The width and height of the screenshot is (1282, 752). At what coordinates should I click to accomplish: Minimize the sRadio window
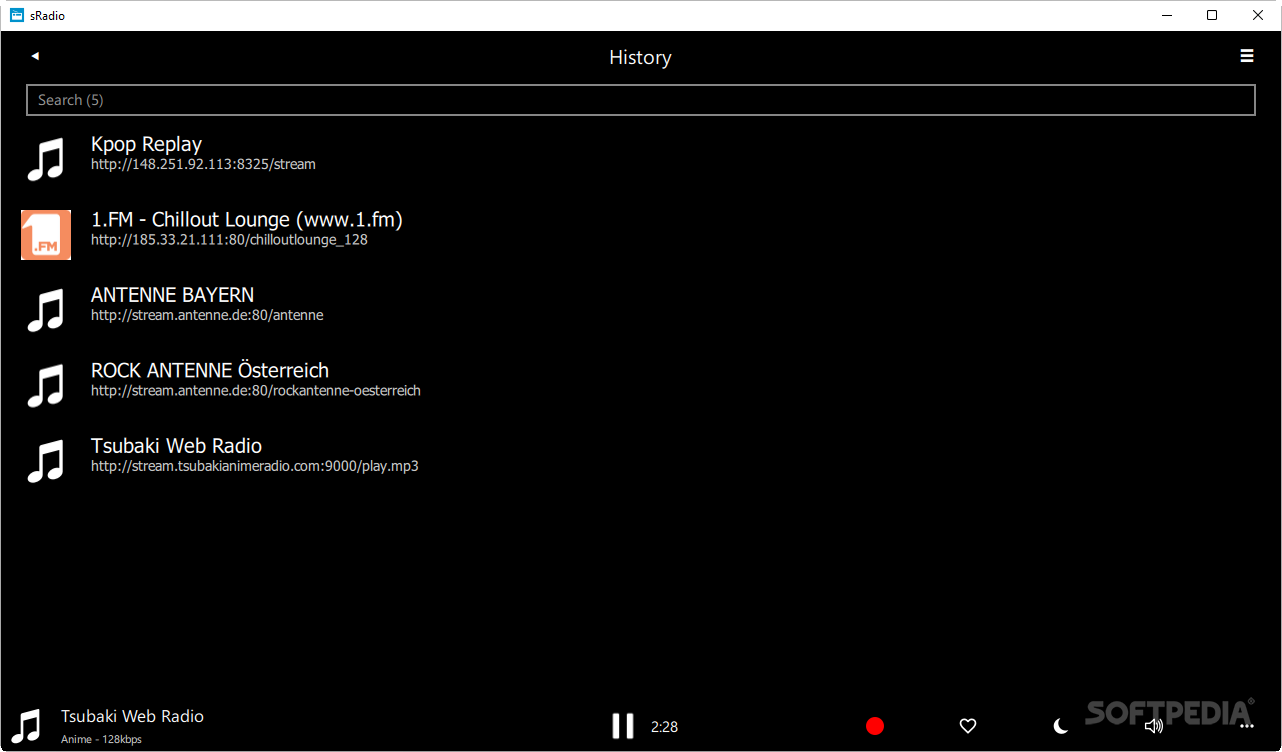click(x=1166, y=15)
